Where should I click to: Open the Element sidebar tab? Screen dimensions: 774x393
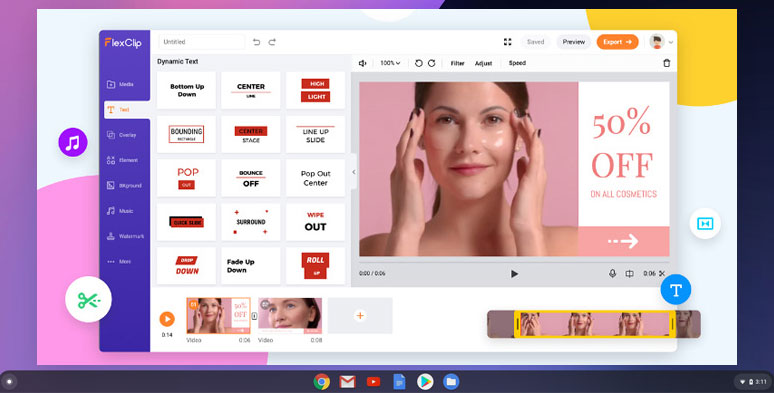122,160
